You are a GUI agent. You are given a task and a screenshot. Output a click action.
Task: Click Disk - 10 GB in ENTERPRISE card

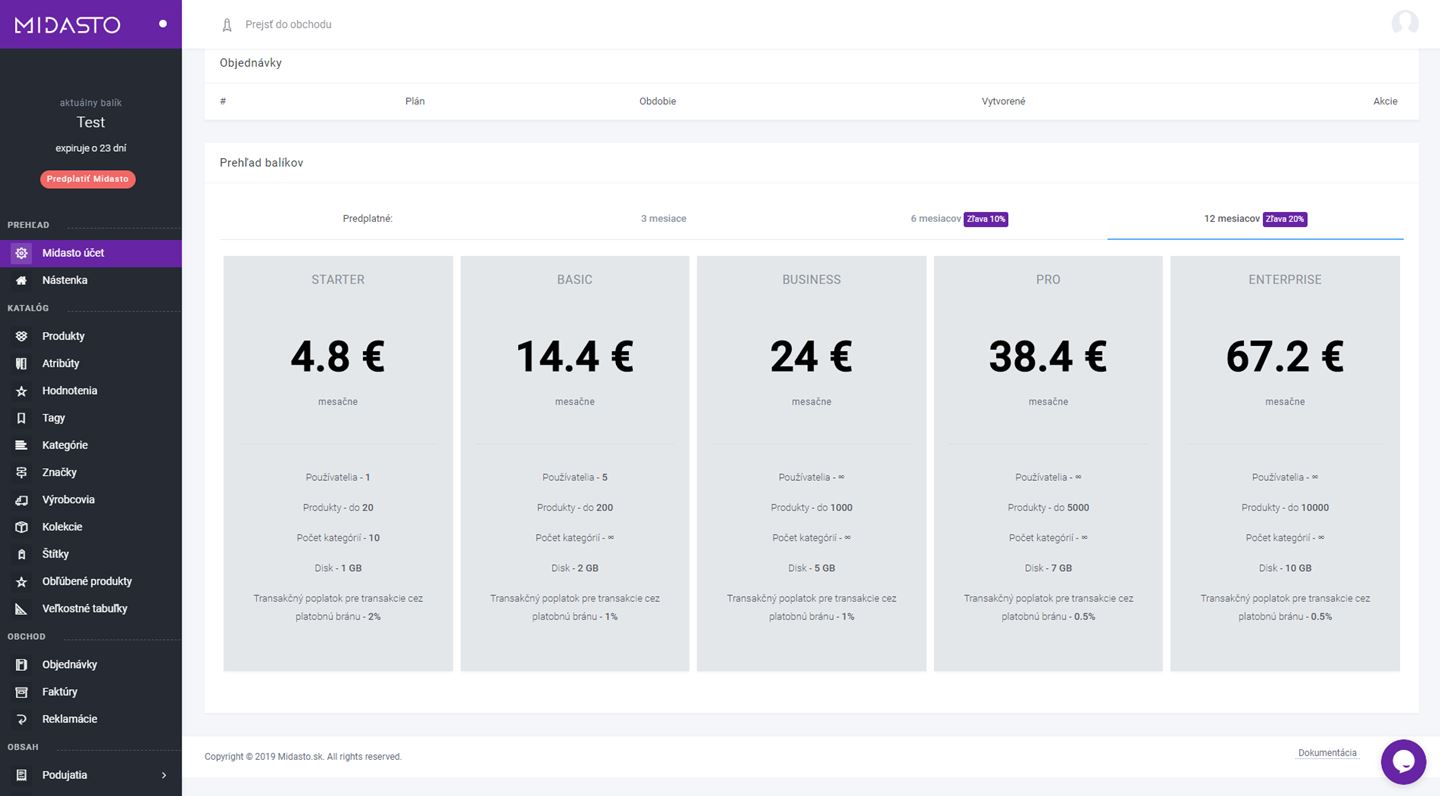coord(1285,568)
